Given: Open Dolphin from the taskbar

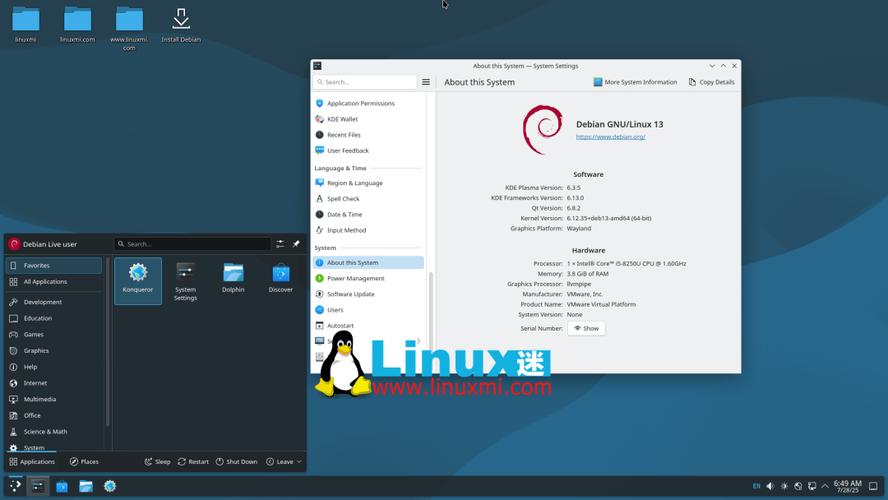Looking at the screenshot, I should click(x=86, y=486).
